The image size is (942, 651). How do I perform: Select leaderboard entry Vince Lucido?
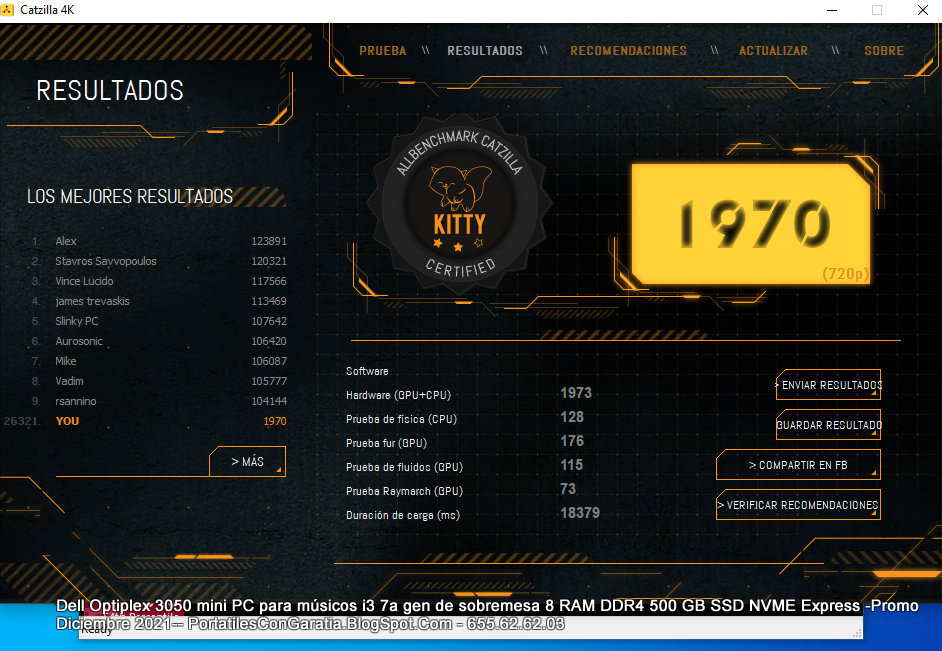[x=159, y=281]
